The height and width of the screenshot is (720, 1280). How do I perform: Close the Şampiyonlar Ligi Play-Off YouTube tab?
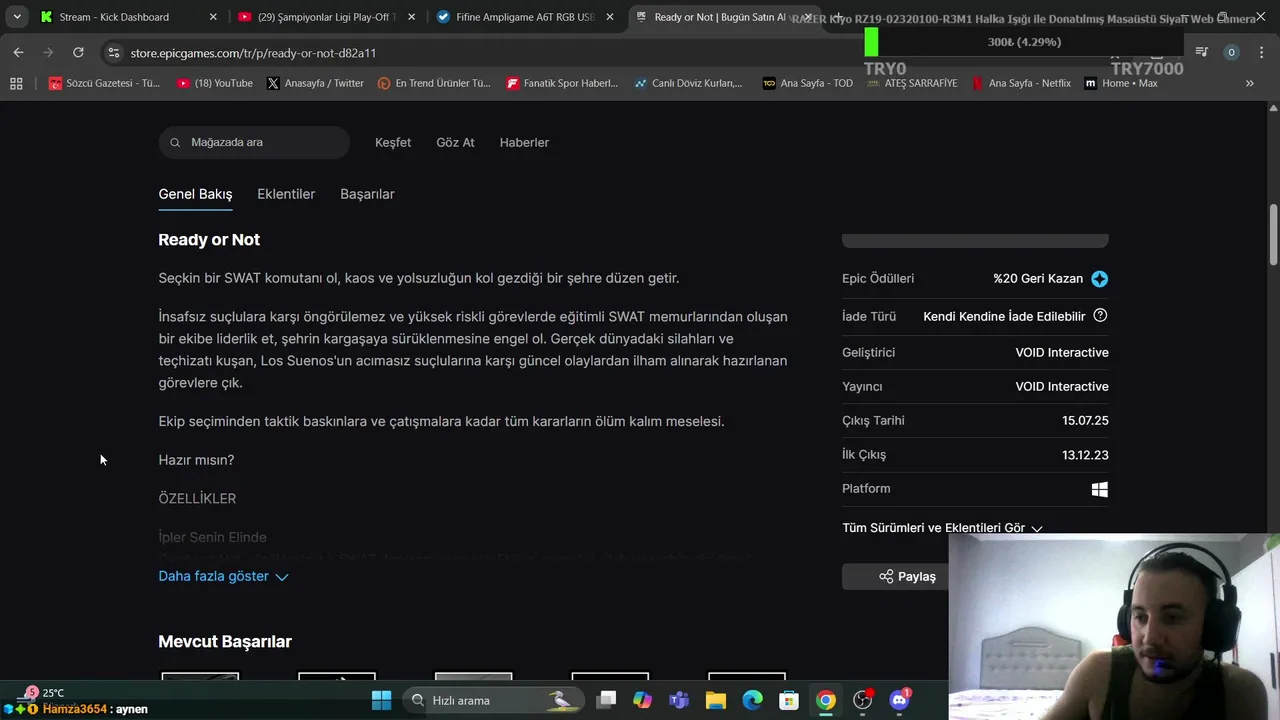click(411, 17)
